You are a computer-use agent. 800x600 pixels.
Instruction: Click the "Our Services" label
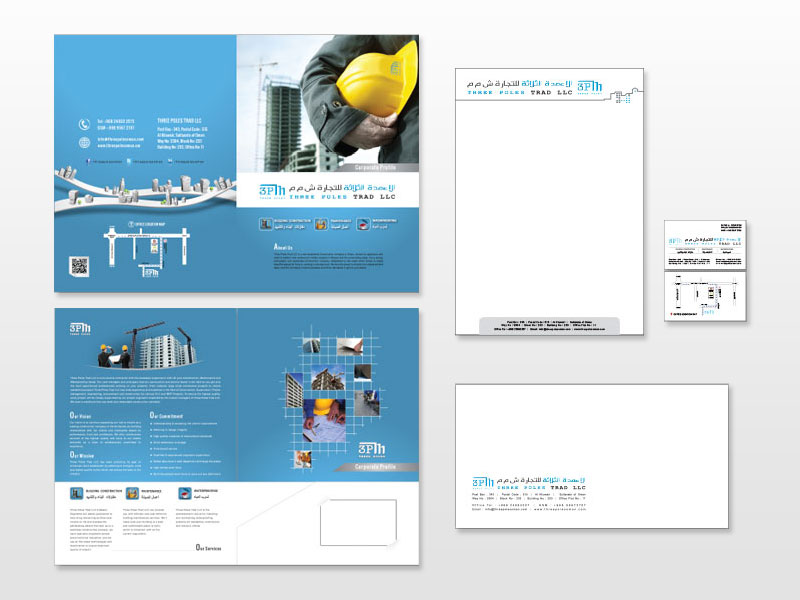point(209,547)
